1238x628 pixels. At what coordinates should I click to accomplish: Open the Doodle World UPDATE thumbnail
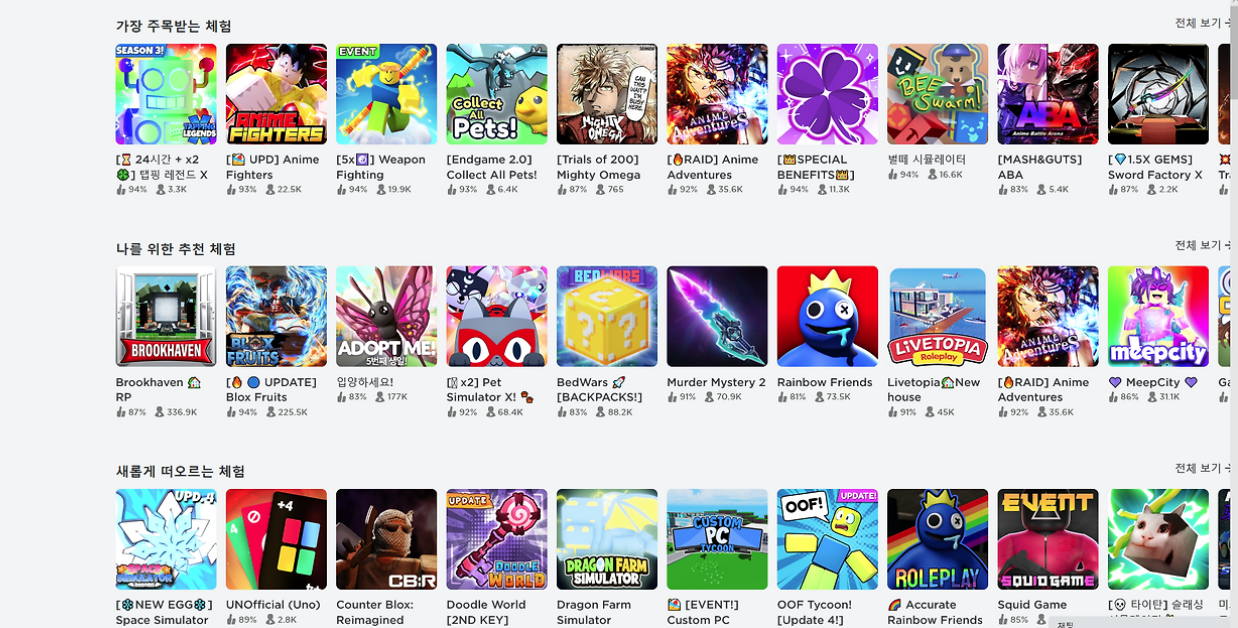[x=497, y=539]
